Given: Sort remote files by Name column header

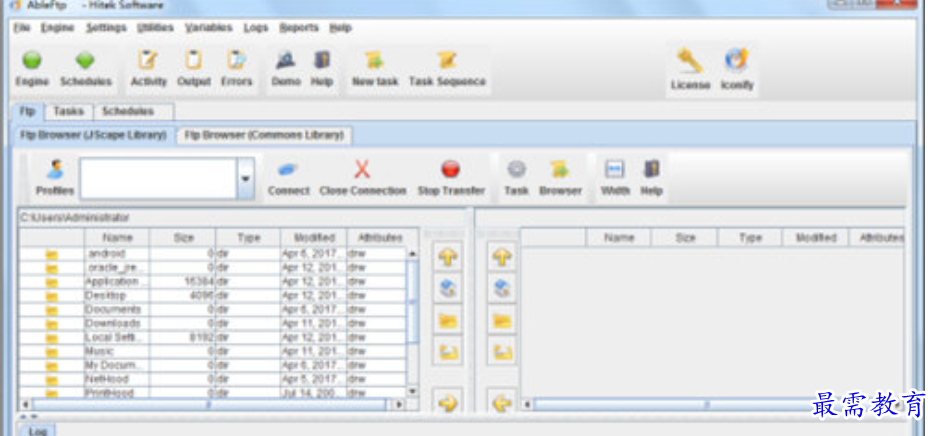Looking at the screenshot, I should coord(619,238).
